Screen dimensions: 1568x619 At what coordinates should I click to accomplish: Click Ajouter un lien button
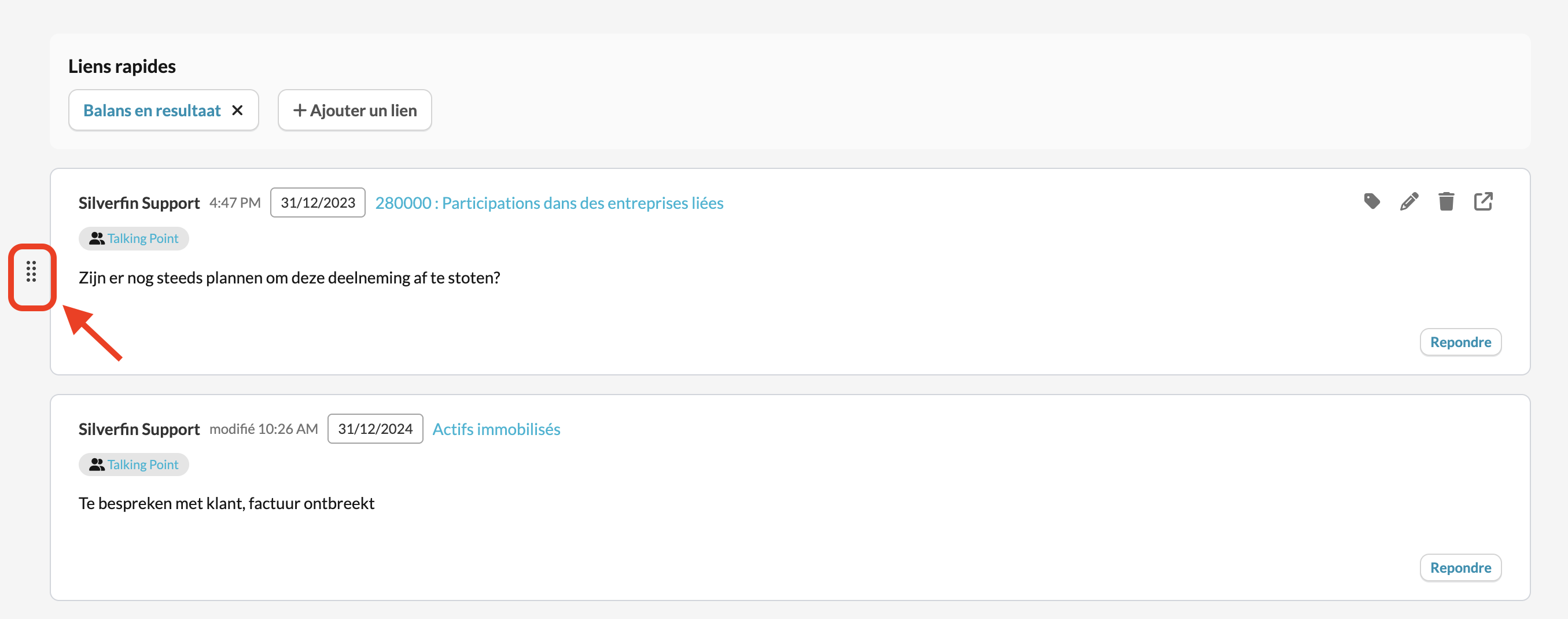pos(355,110)
